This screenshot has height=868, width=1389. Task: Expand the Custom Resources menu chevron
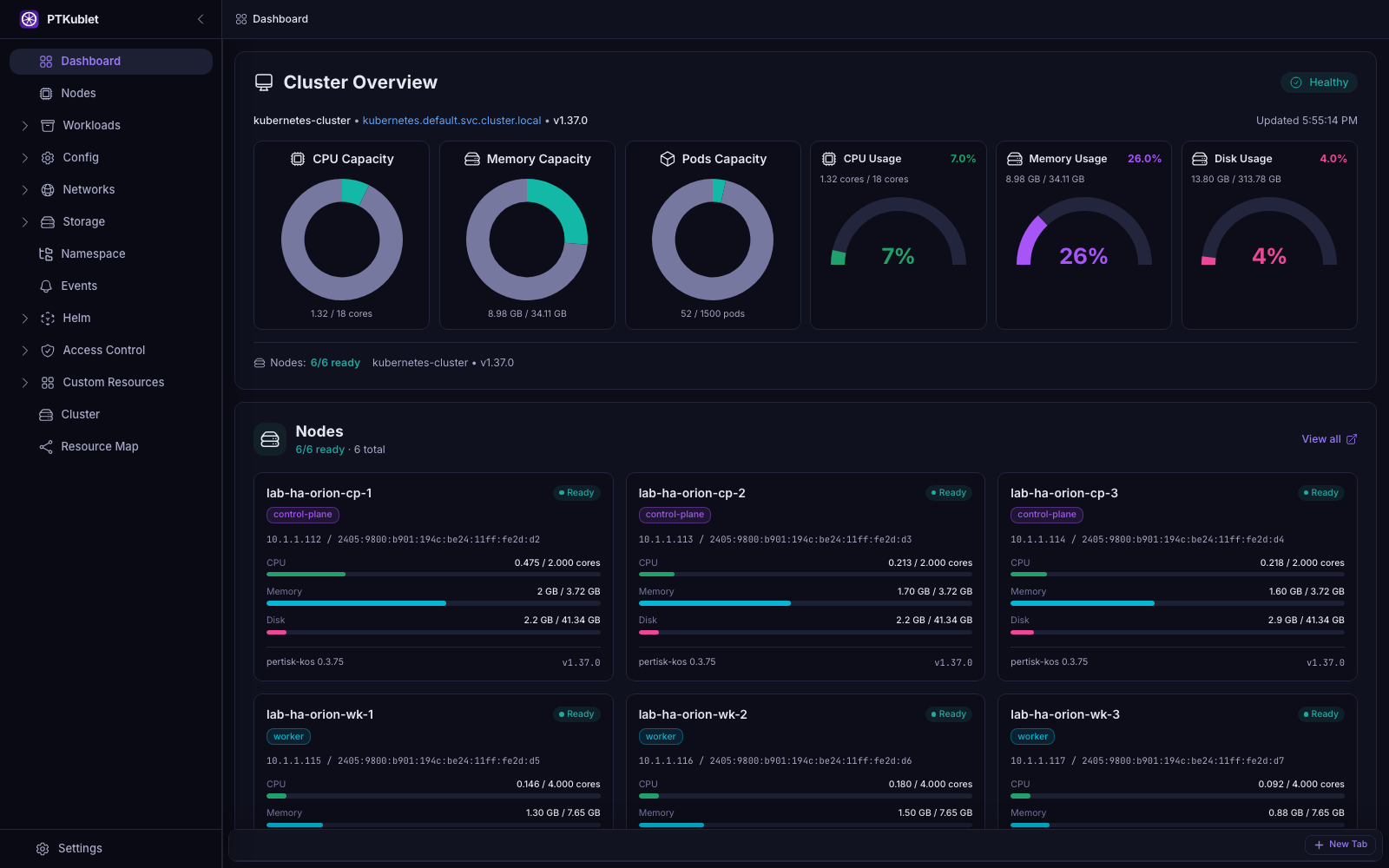tap(25, 383)
